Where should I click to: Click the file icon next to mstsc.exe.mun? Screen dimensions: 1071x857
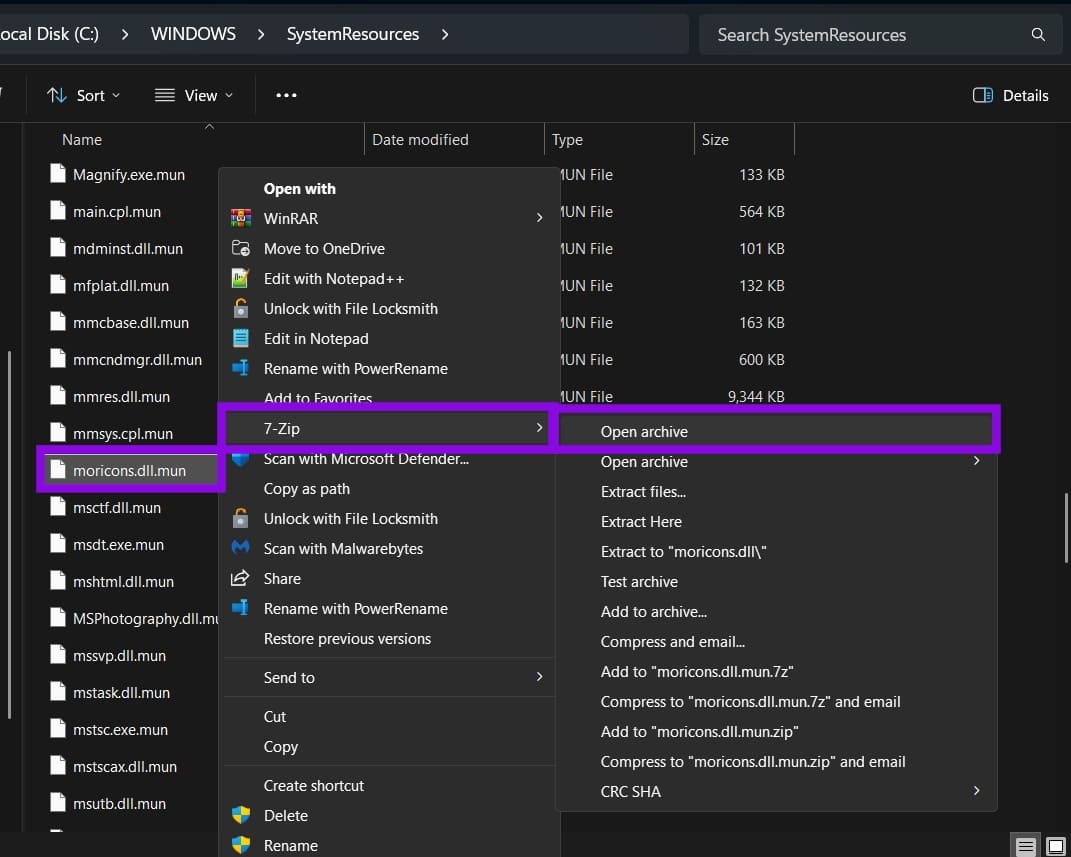(x=58, y=729)
